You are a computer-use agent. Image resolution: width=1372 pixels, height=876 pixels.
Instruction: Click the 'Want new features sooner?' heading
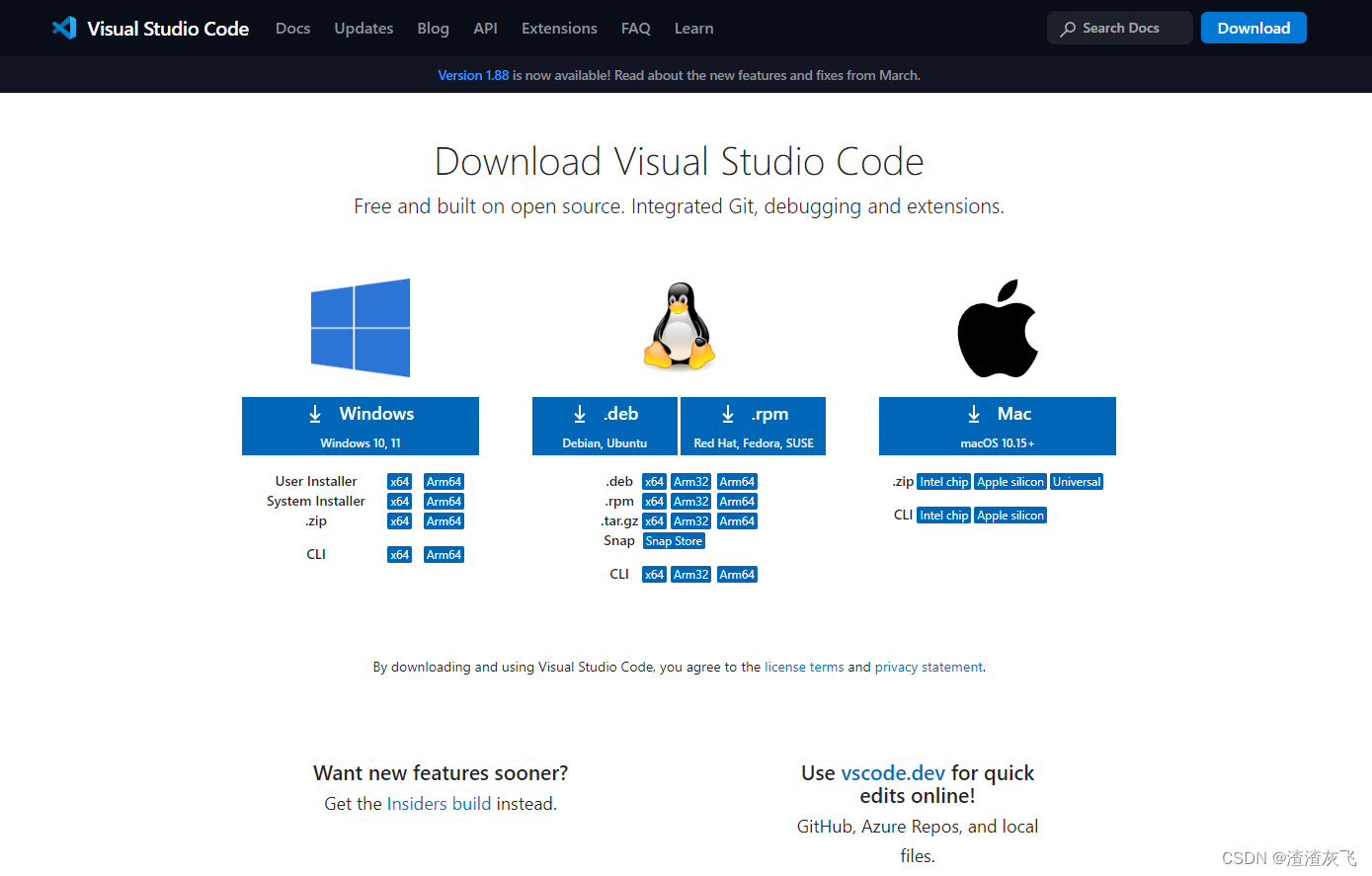(x=441, y=773)
